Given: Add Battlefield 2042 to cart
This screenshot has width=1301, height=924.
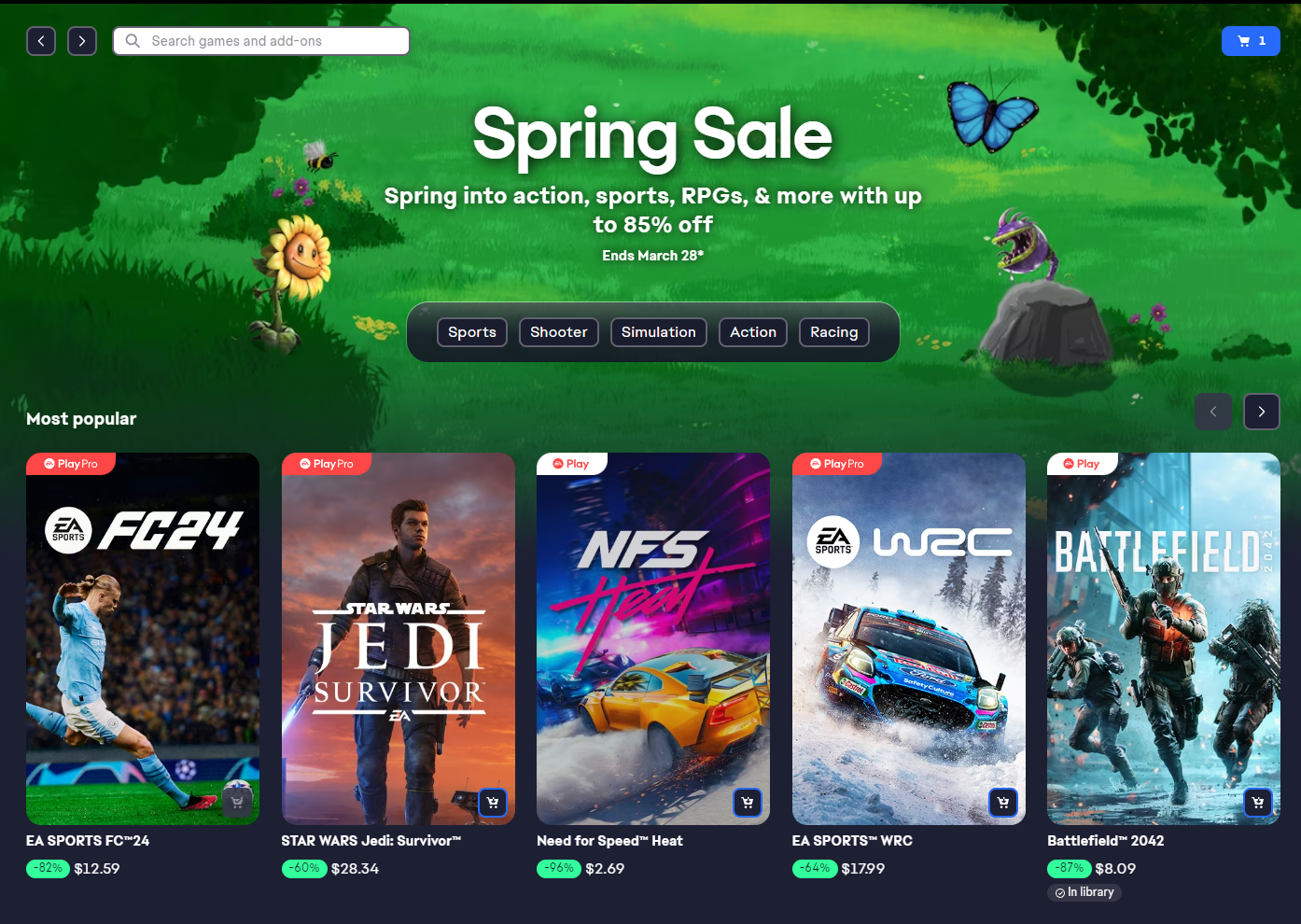Looking at the screenshot, I should point(1258,803).
